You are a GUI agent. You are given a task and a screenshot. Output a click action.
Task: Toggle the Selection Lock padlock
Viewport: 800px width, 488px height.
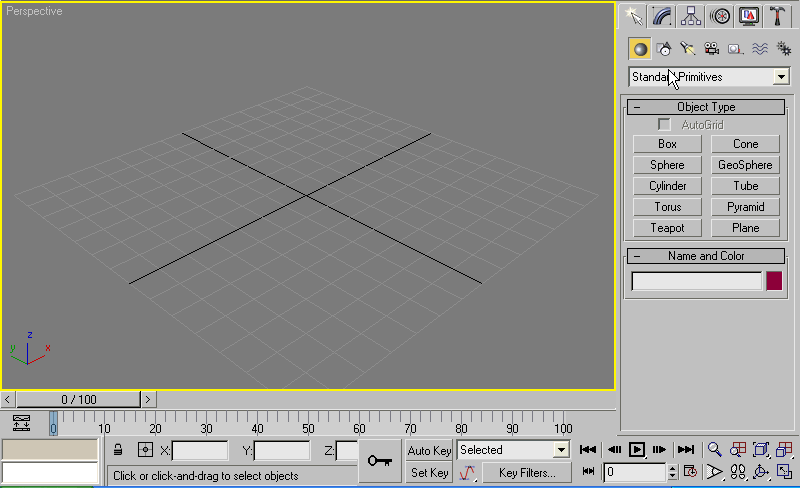pos(118,450)
